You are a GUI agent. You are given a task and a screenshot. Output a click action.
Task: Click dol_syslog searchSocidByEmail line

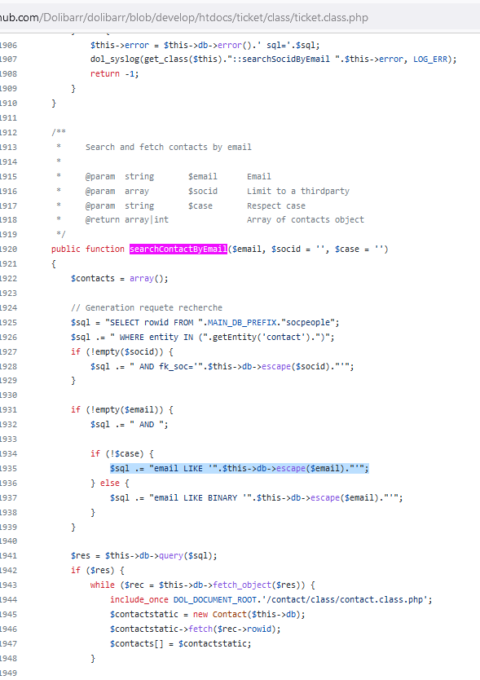click(x=274, y=59)
